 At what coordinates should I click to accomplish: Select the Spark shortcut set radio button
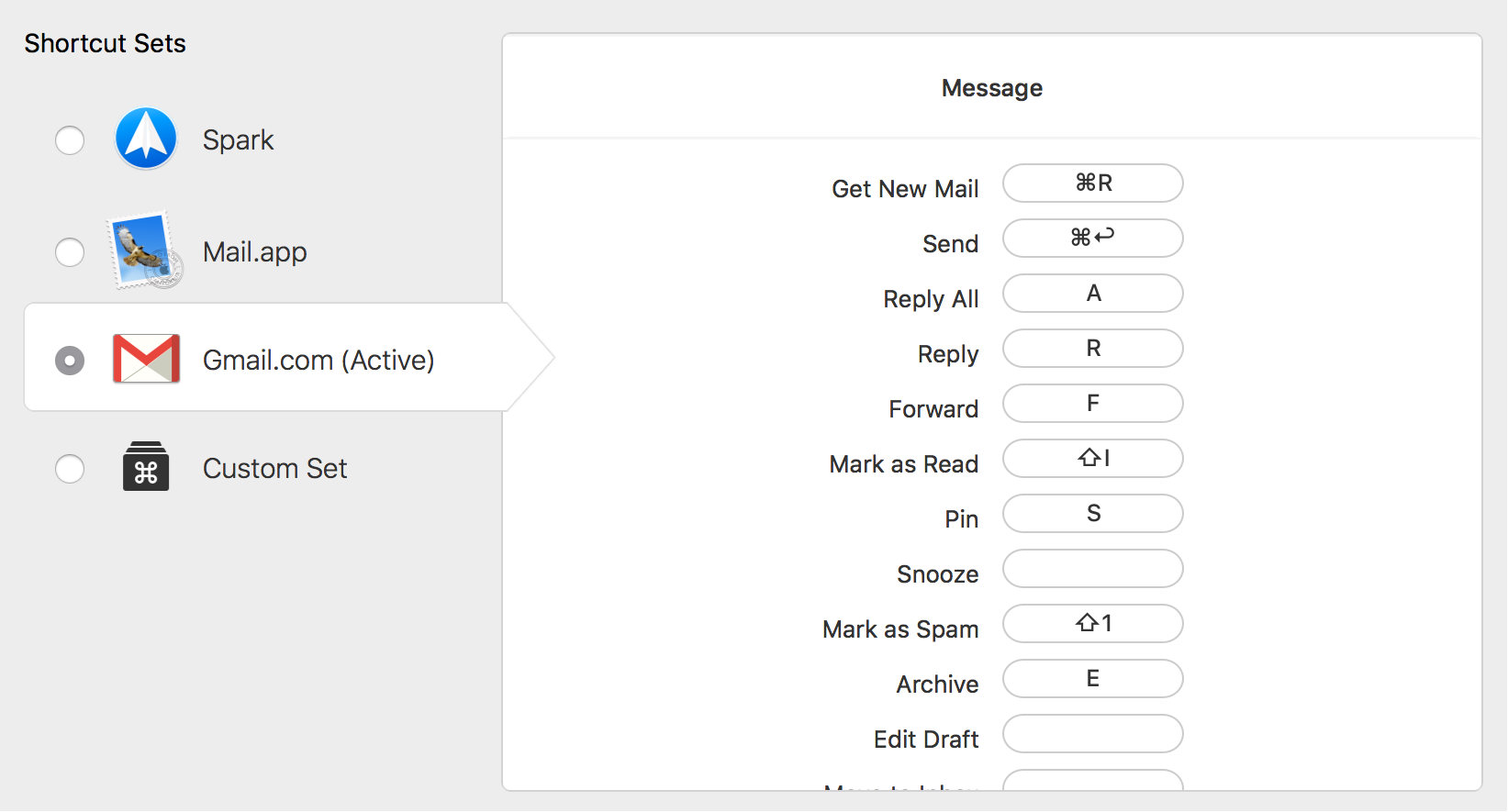(70, 140)
